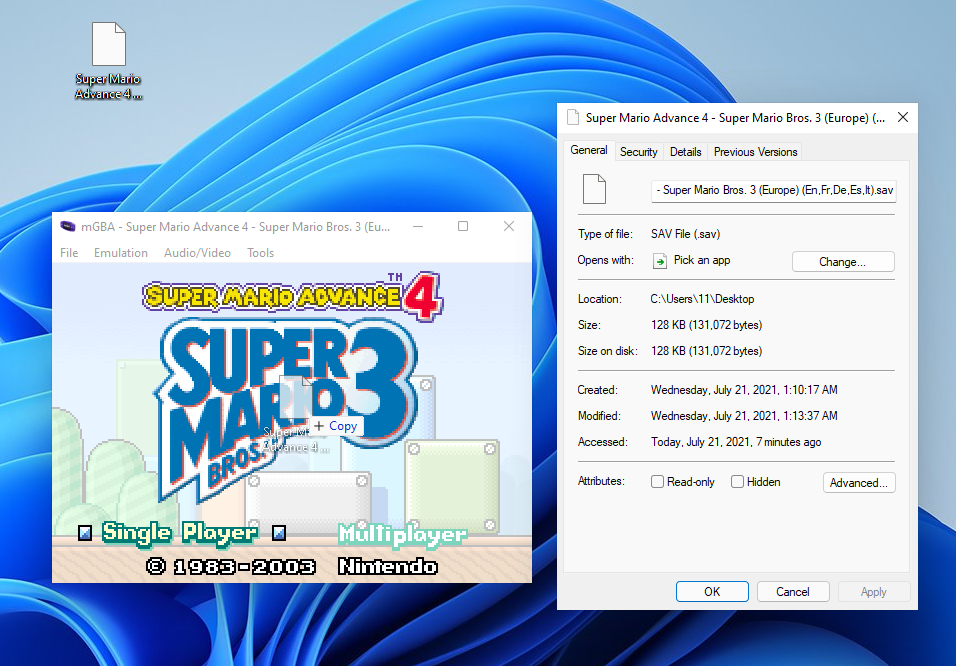This screenshot has width=956, height=666.
Task: Open the Audio/Video menu in mGBA
Action: (197, 252)
